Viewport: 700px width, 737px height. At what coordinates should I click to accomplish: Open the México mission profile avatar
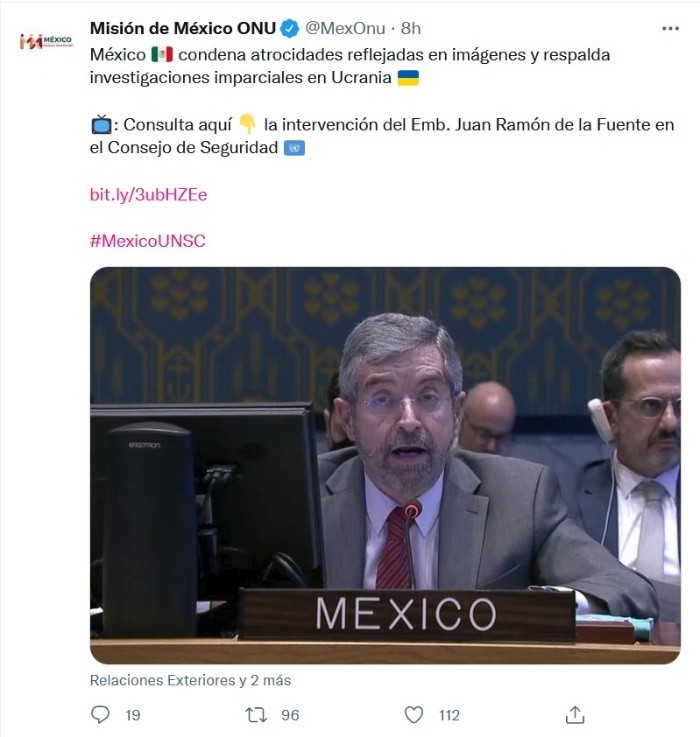46,41
